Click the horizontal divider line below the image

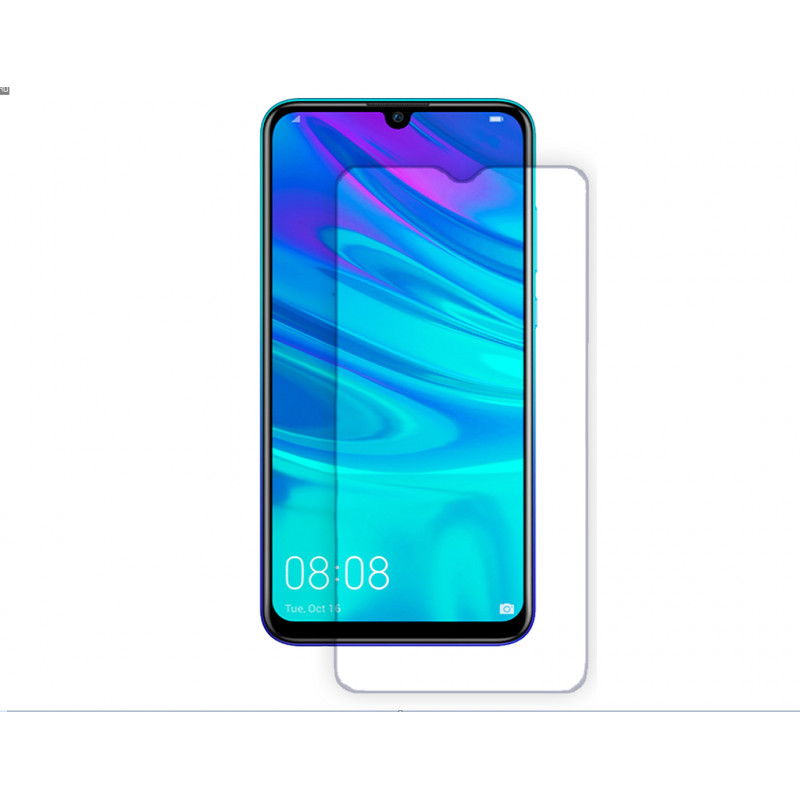pos(400,711)
